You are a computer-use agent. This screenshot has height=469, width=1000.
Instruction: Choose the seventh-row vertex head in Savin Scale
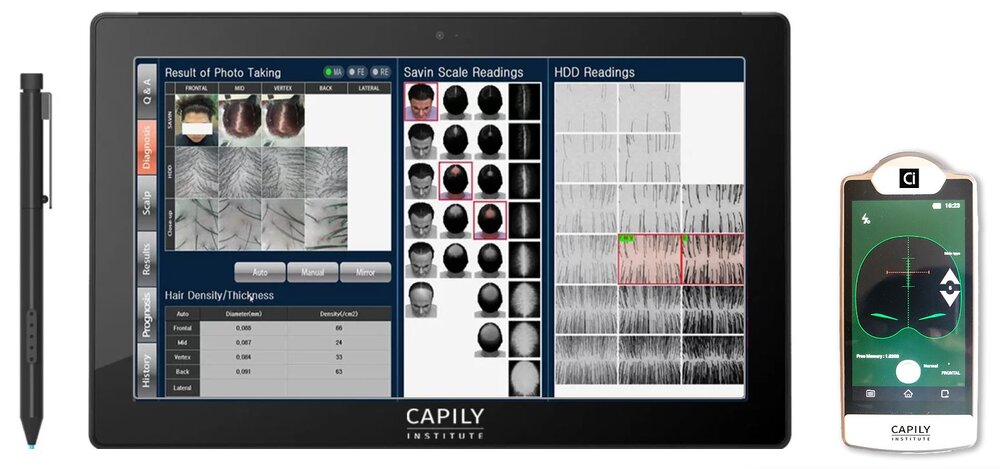pos(490,339)
